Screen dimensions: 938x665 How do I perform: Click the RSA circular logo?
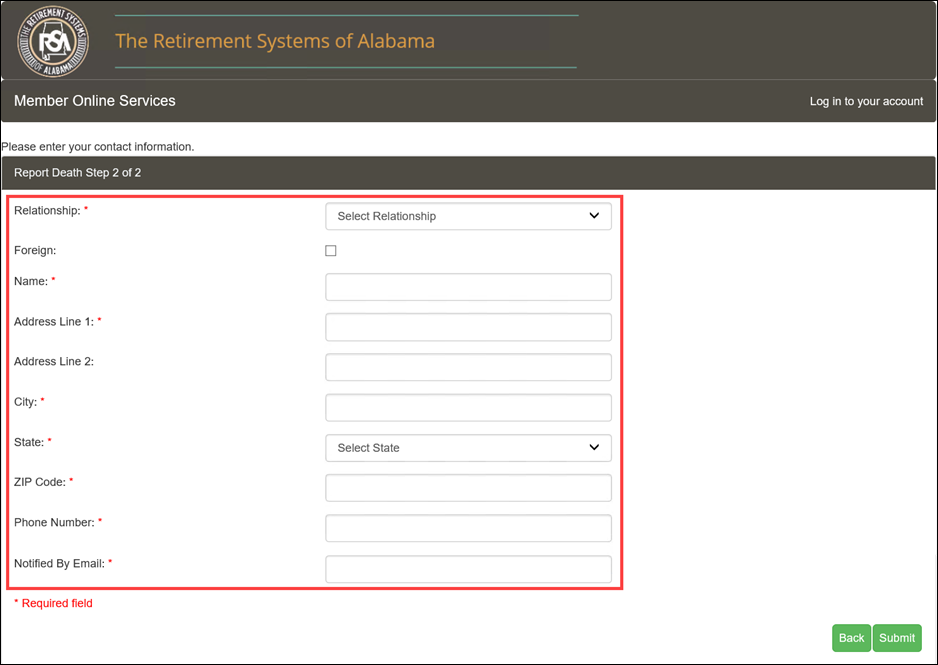click(53, 40)
